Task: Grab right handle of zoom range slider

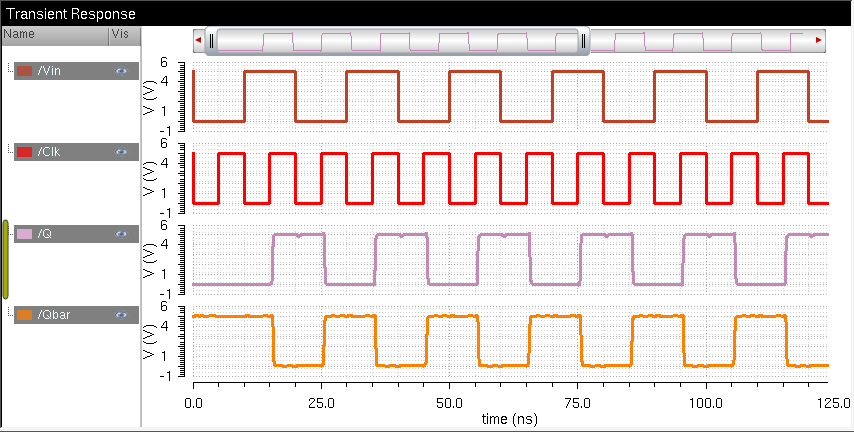Action: click(x=583, y=41)
